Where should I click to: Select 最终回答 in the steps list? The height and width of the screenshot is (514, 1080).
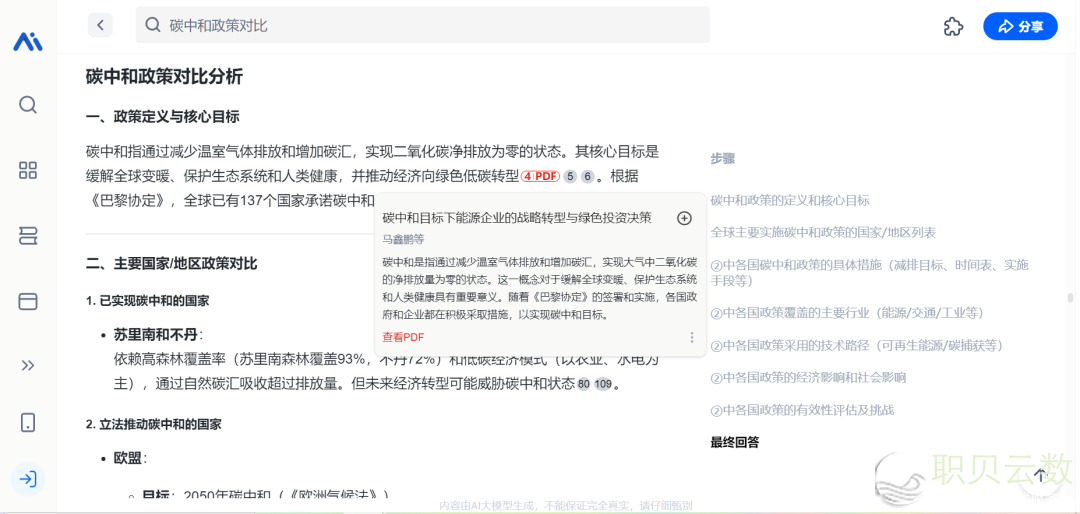click(735, 442)
